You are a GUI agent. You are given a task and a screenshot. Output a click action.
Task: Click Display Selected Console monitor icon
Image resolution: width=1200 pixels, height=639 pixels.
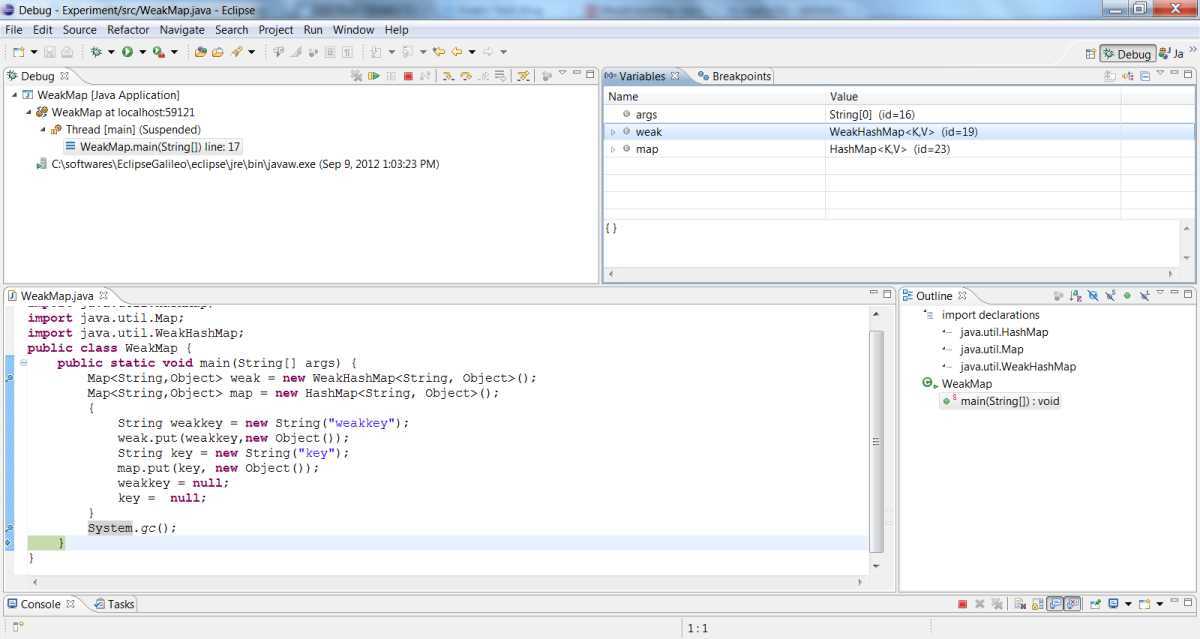point(1113,604)
